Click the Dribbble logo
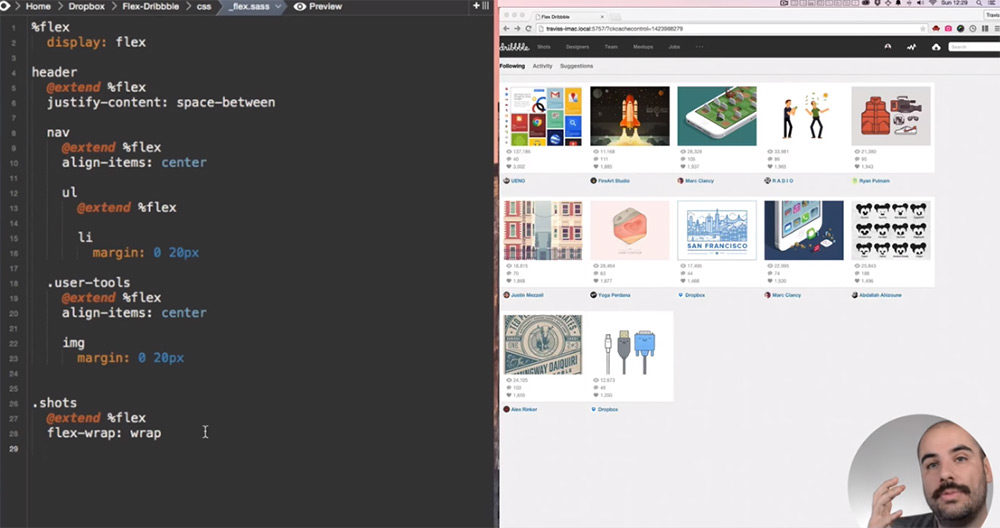 click(514, 47)
